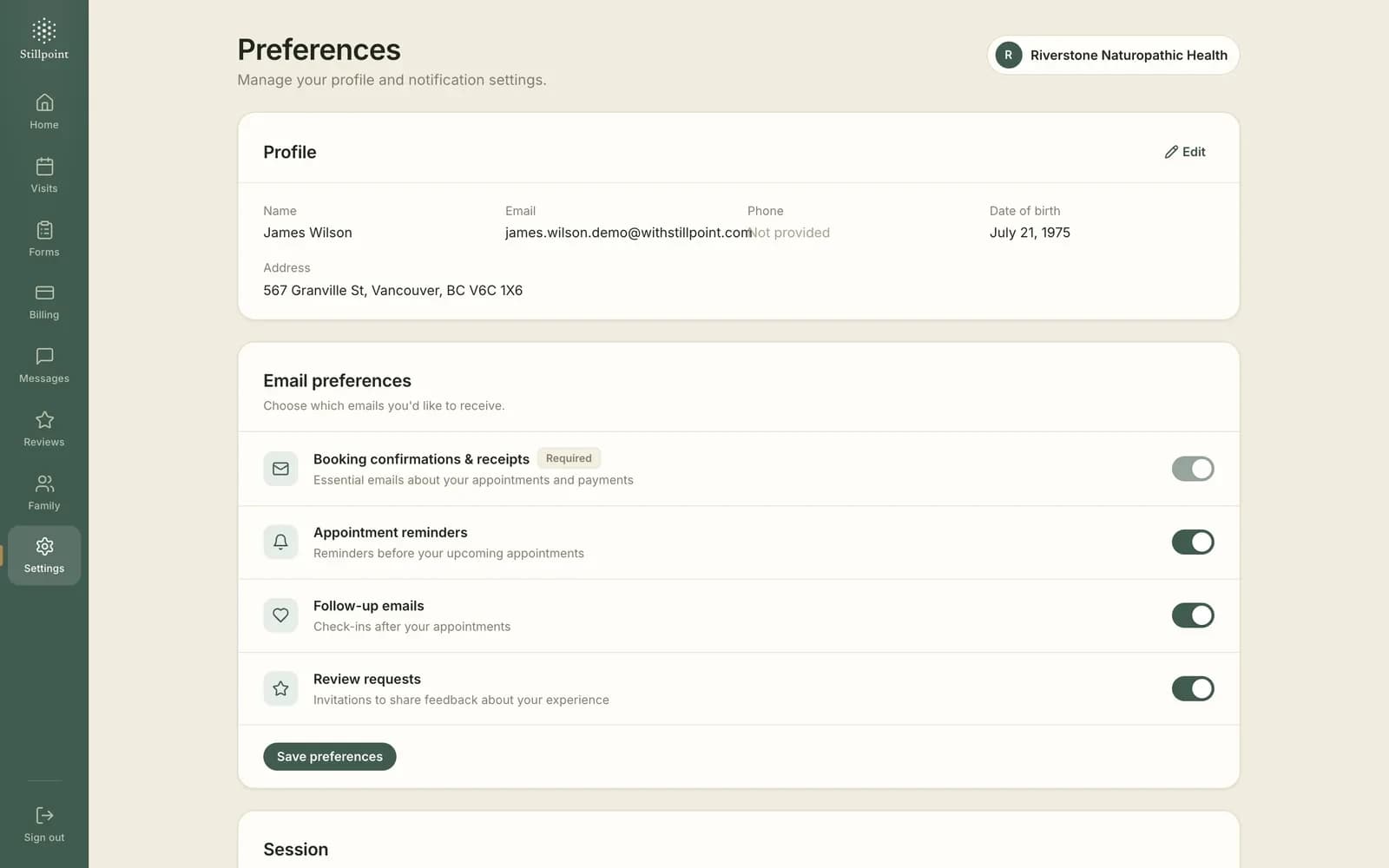This screenshot has height=868, width=1389.
Task: Switch off Review requests toggle
Action: coord(1193,688)
